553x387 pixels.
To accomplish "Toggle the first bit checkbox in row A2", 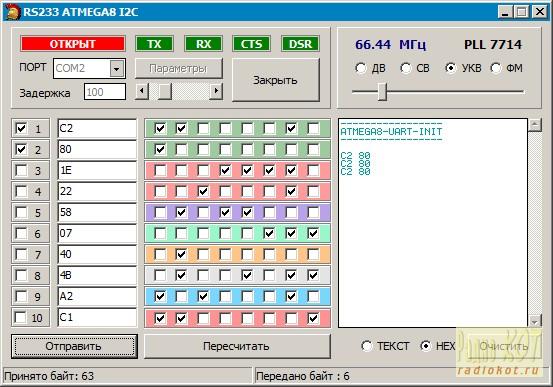I will (160, 296).
